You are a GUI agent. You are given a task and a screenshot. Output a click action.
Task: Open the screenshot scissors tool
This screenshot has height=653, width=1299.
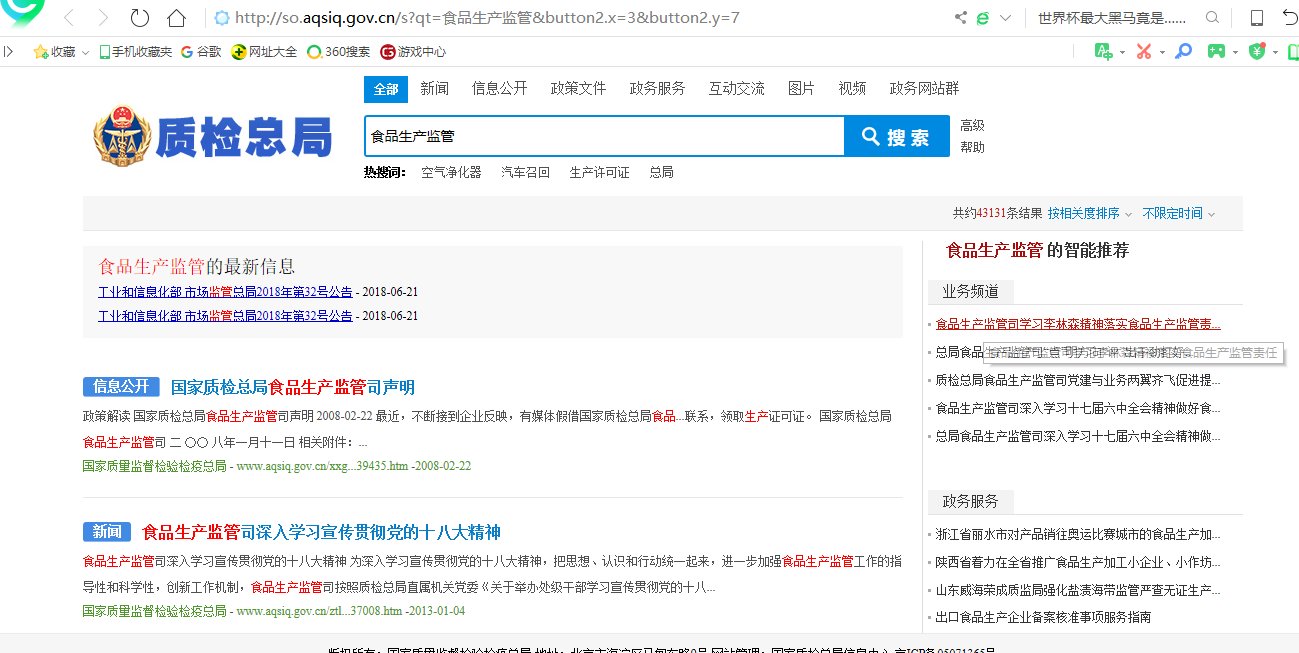tap(1144, 50)
